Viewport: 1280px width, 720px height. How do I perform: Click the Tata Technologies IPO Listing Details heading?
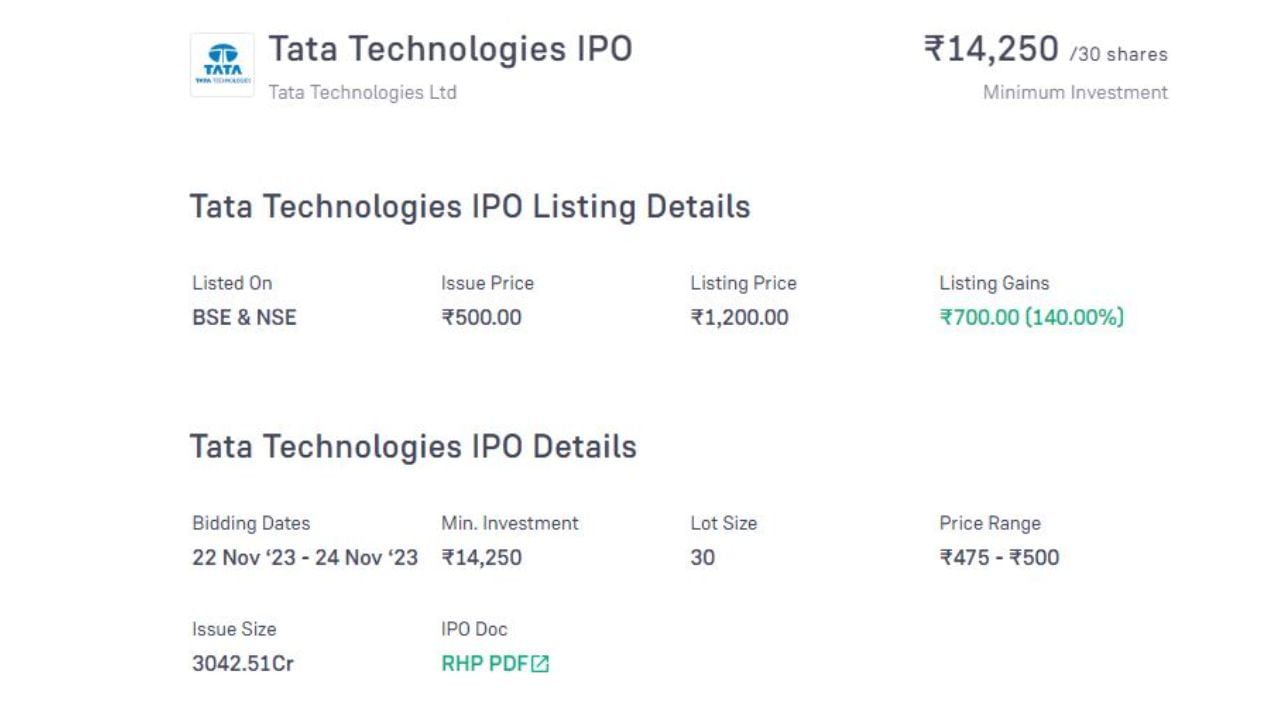(x=470, y=207)
